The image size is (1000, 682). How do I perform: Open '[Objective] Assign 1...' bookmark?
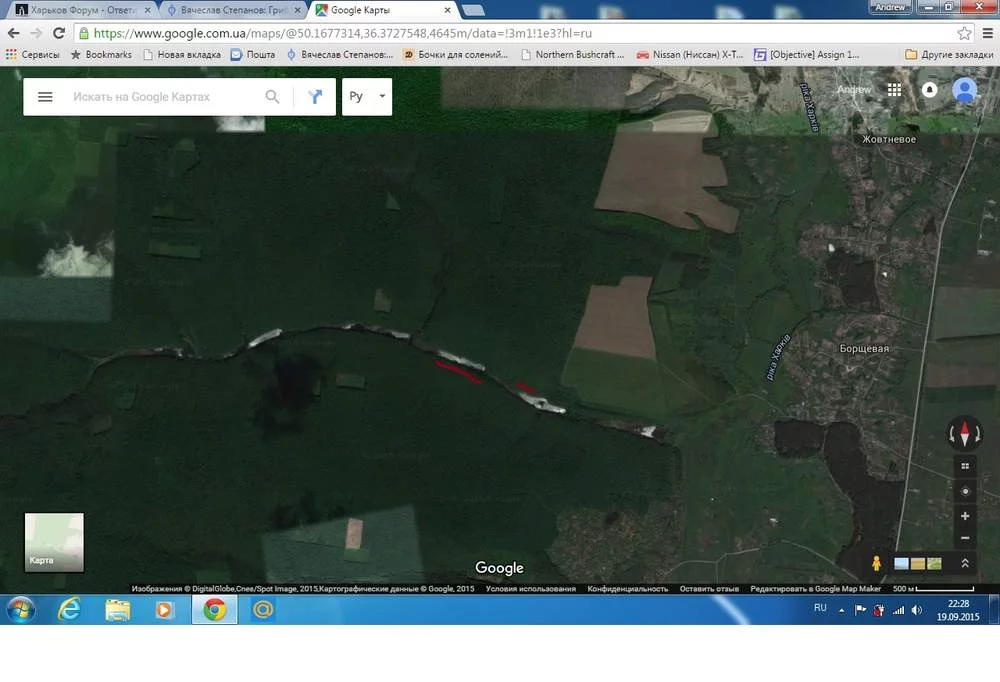click(x=807, y=55)
